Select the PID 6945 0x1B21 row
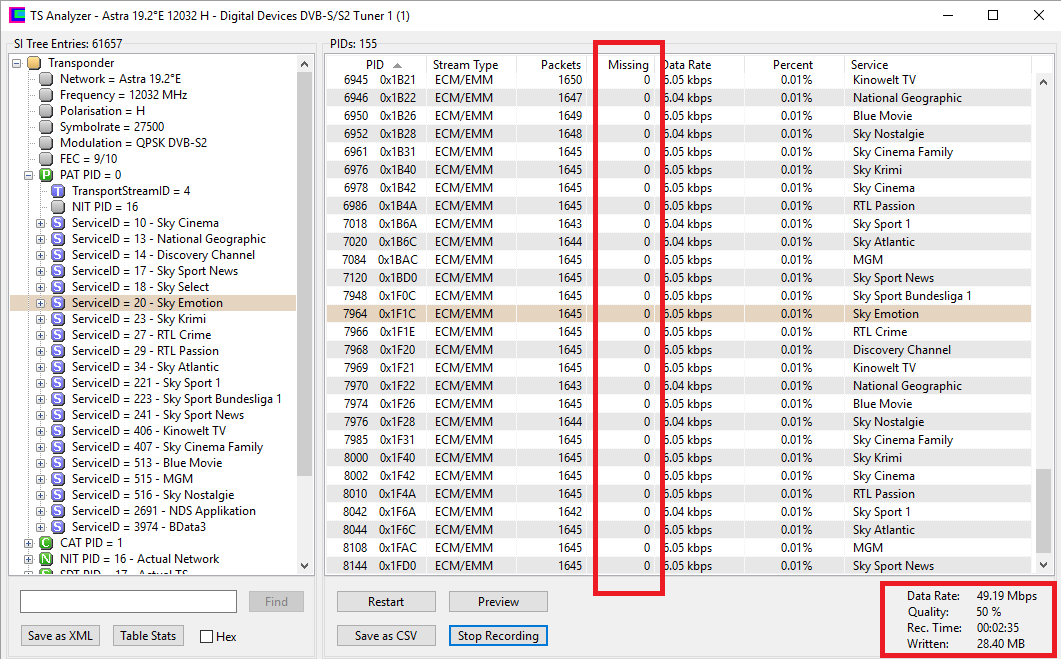Viewport: 1061px width, 659px height. click(679, 80)
